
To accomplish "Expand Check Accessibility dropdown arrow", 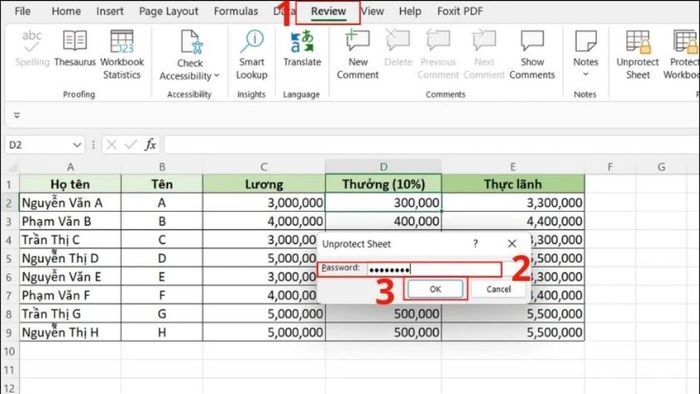I will pyautogui.click(x=217, y=76).
